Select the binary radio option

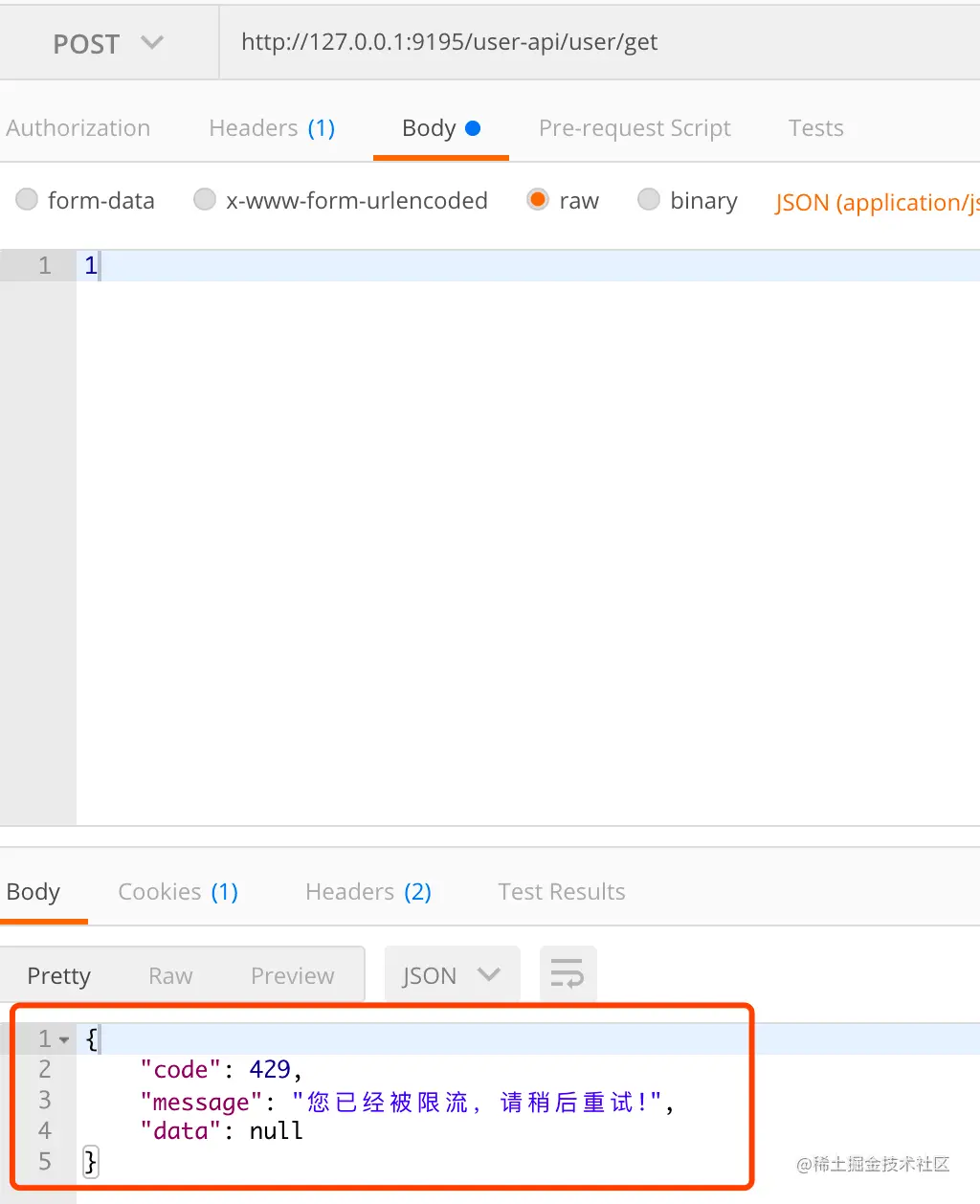(649, 199)
